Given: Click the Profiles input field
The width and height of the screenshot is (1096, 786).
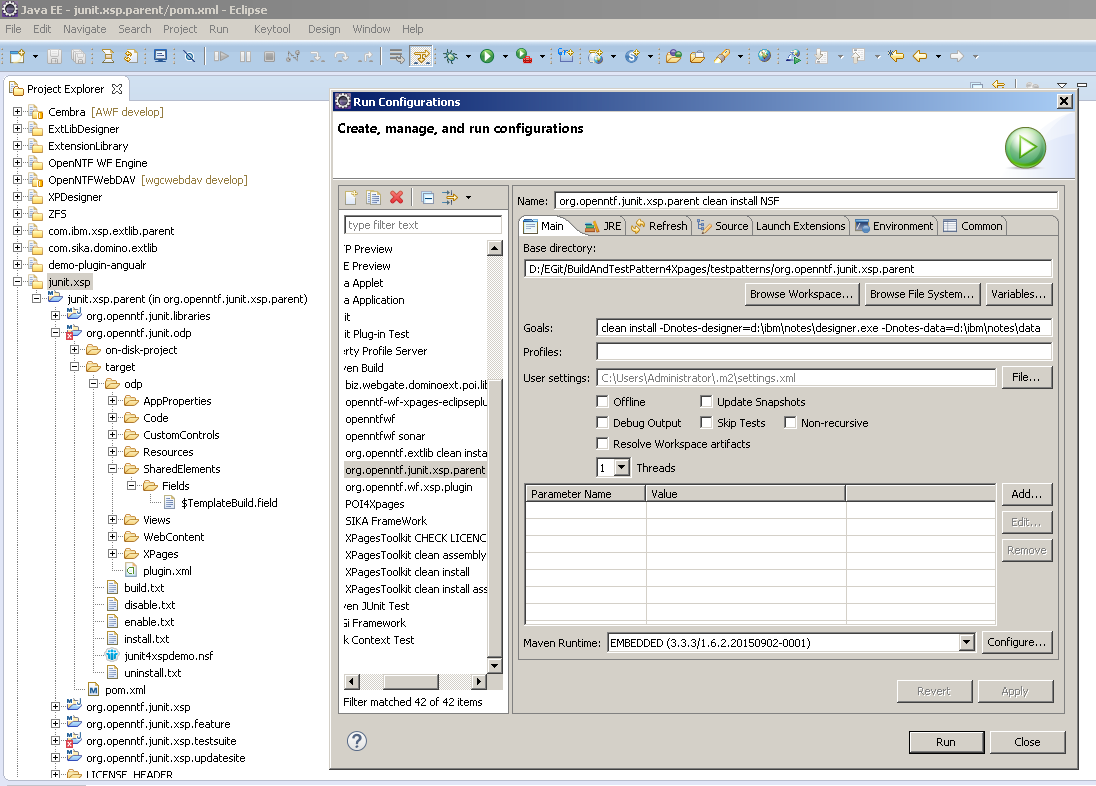Looking at the screenshot, I should (824, 352).
